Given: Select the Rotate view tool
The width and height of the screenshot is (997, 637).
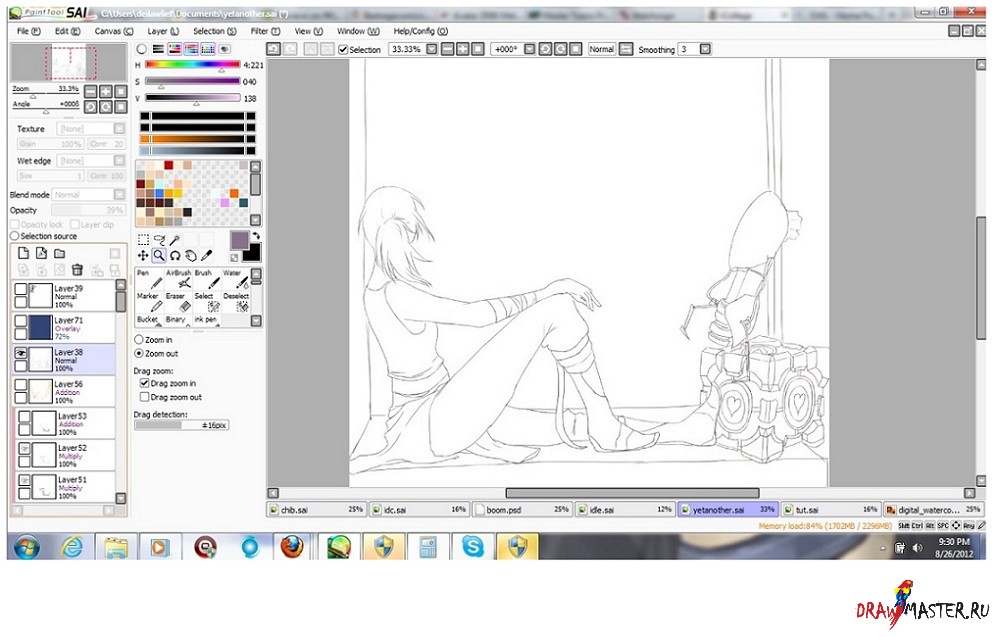Looking at the screenshot, I should coord(175,256).
